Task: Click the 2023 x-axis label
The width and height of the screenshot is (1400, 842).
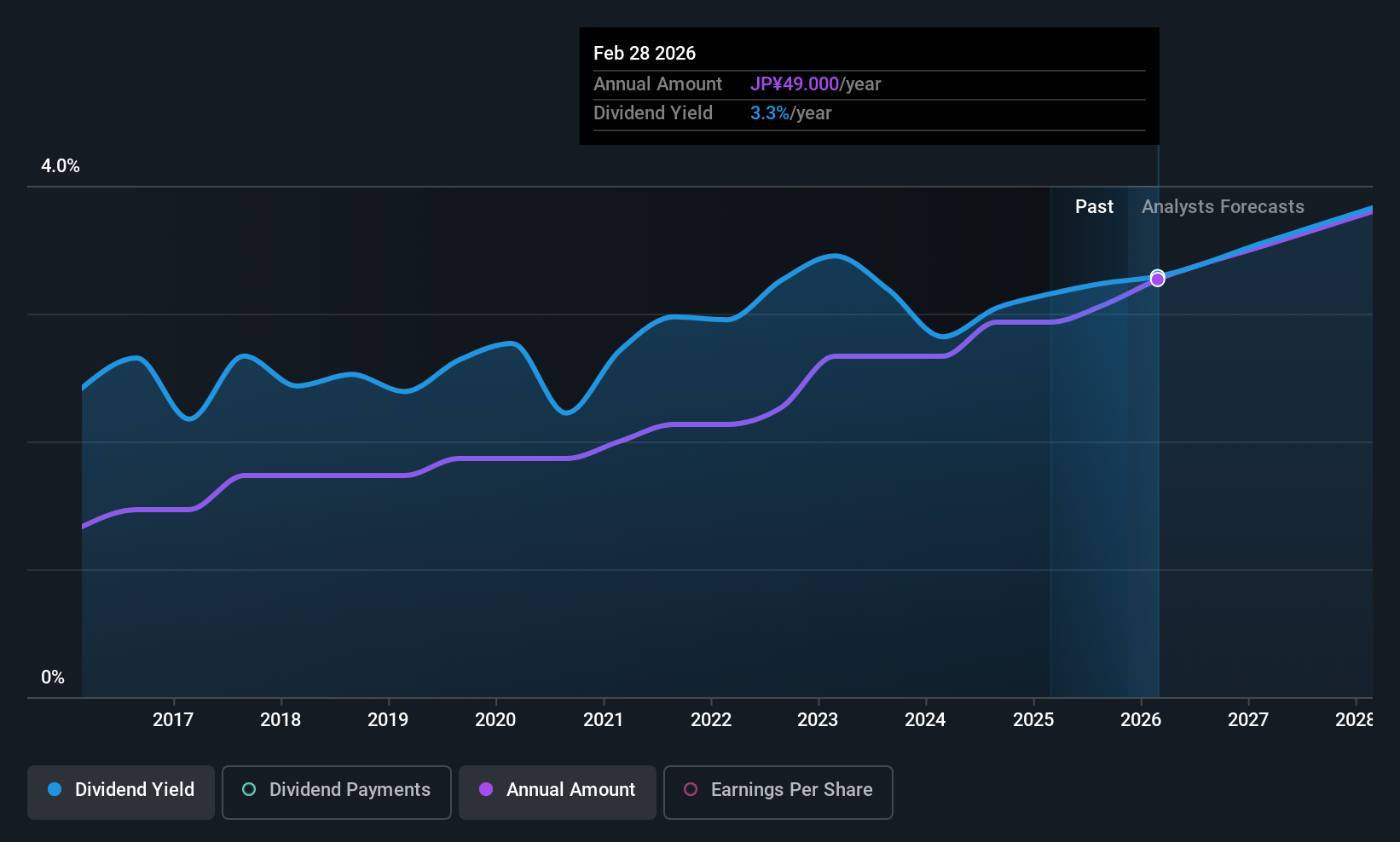Action: tap(818, 720)
